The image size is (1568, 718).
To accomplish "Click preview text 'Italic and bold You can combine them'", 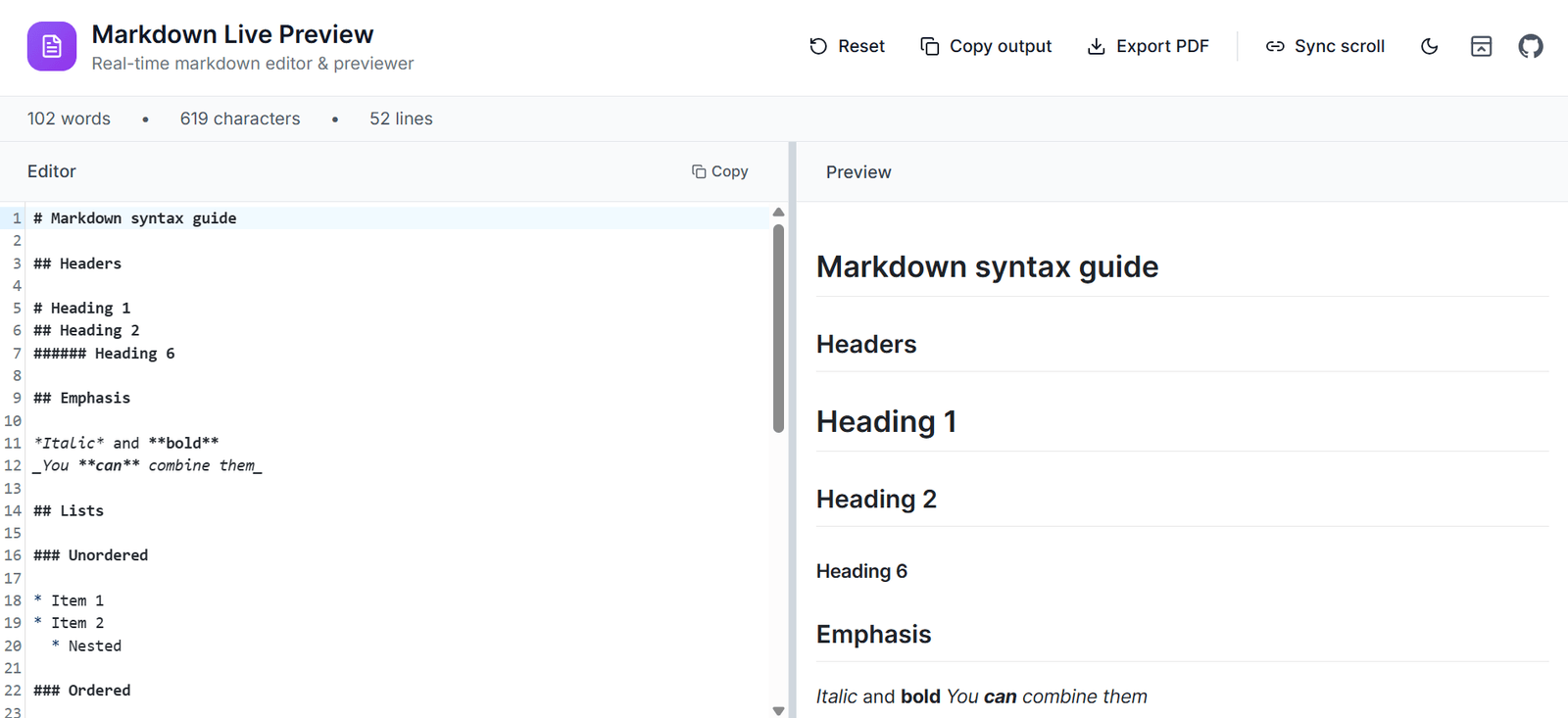I will point(981,696).
